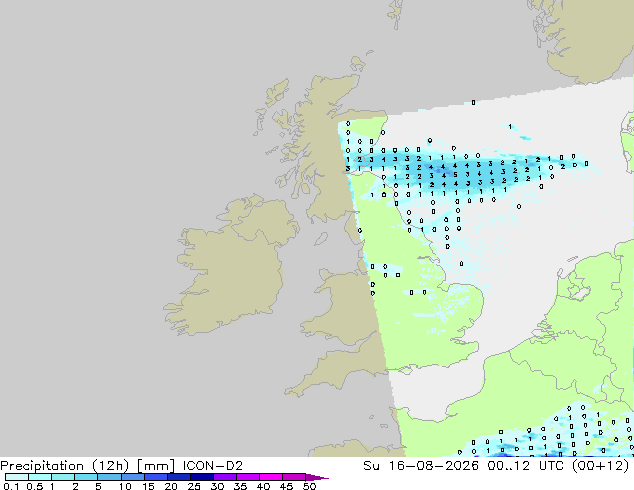
Task: Click the above-50 mm legend arrow tip
Action: click(x=317, y=477)
